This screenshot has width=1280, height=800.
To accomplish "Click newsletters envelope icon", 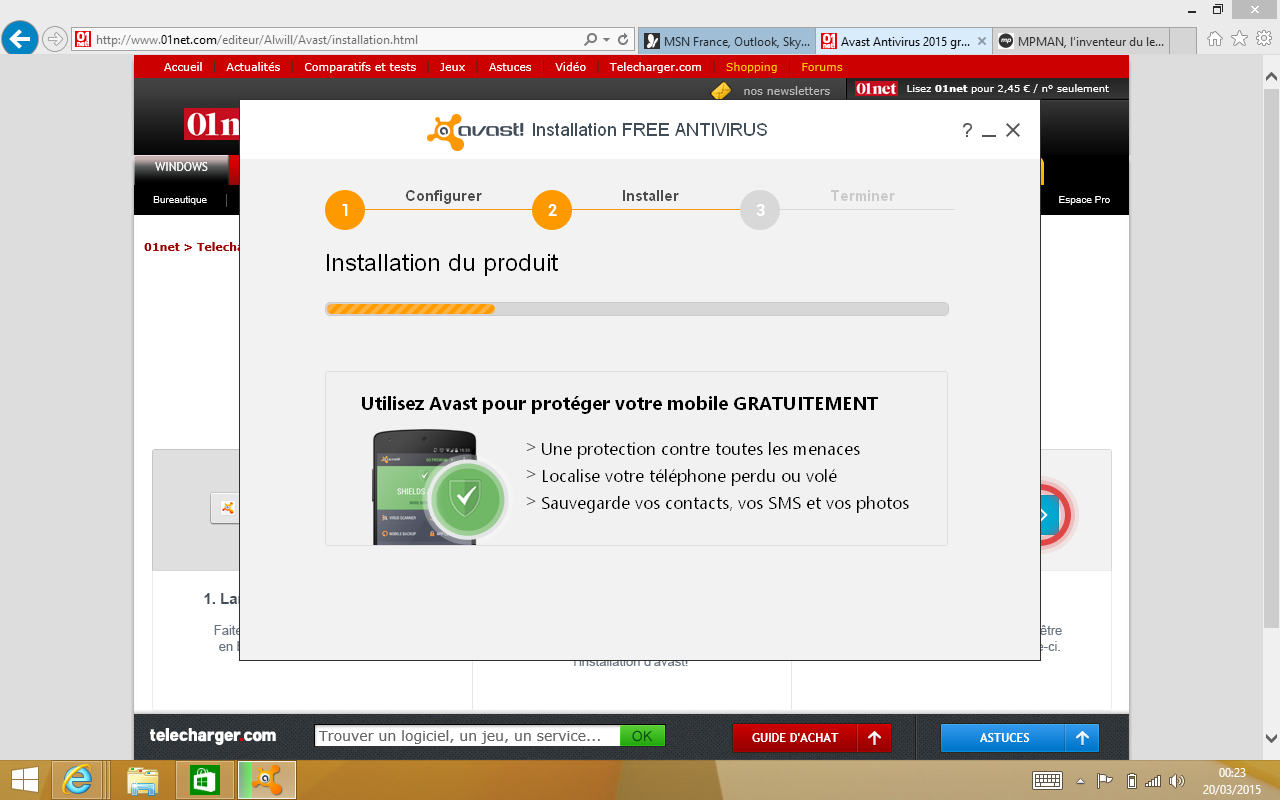I will [721, 90].
